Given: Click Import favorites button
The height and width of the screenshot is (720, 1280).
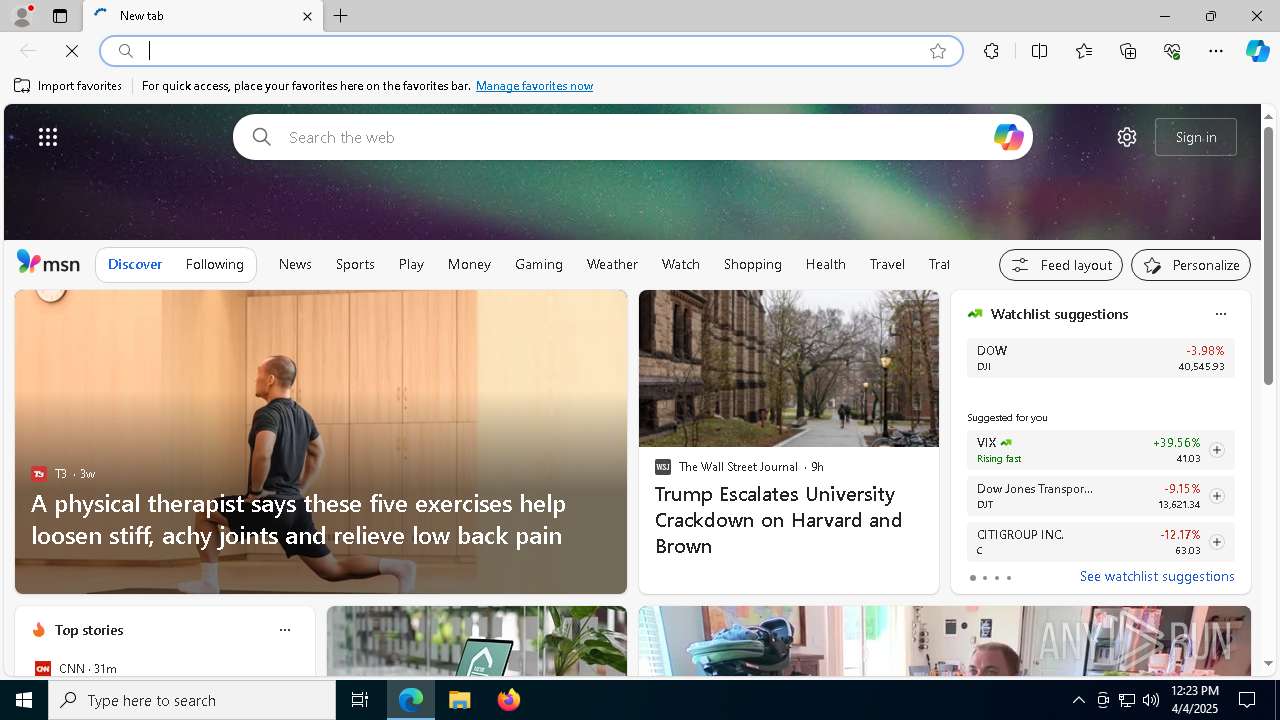Looking at the screenshot, I should (x=68, y=86).
